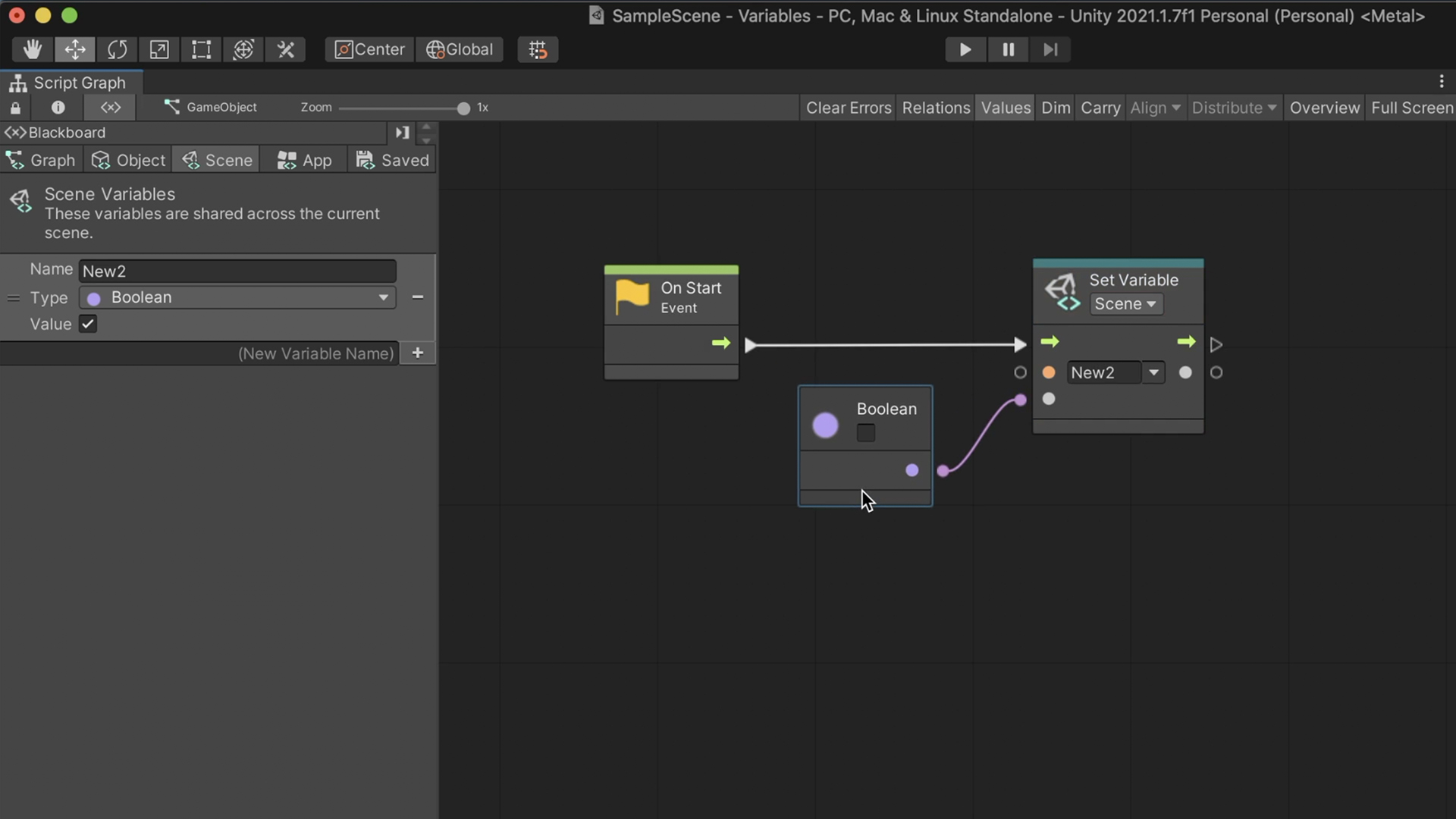Click the Script Graph info icon
This screenshot has height=819, width=1456.
(57, 107)
